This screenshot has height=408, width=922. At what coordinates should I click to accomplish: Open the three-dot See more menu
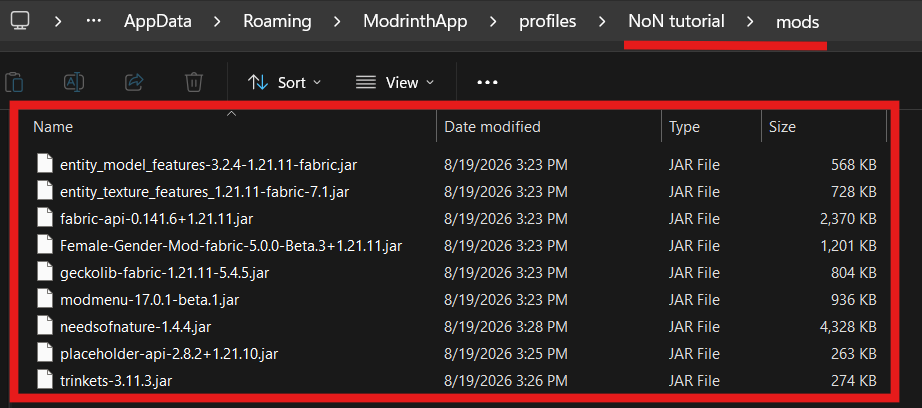(487, 83)
